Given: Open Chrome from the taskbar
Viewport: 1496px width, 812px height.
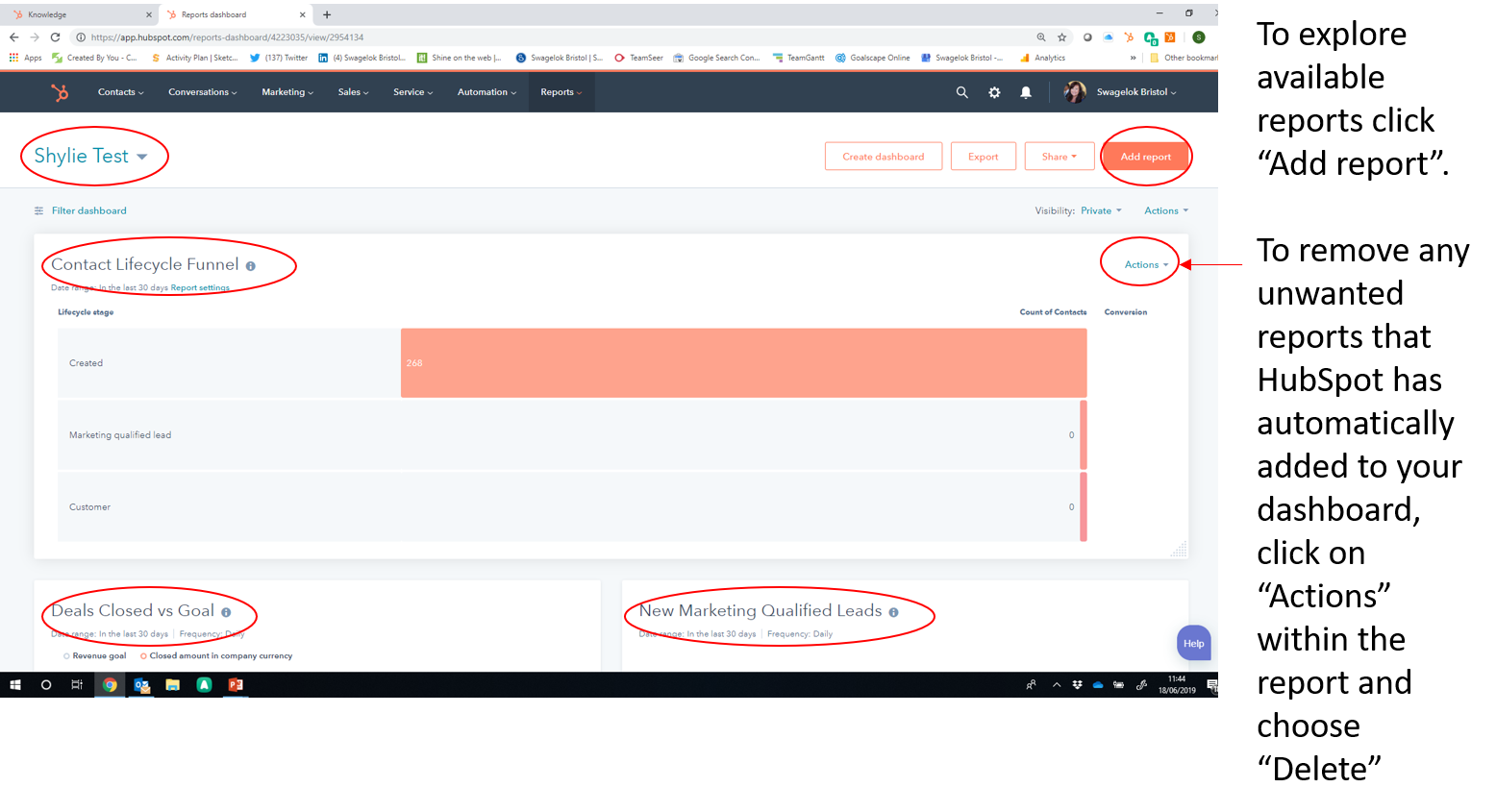Looking at the screenshot, I should 110,685.
